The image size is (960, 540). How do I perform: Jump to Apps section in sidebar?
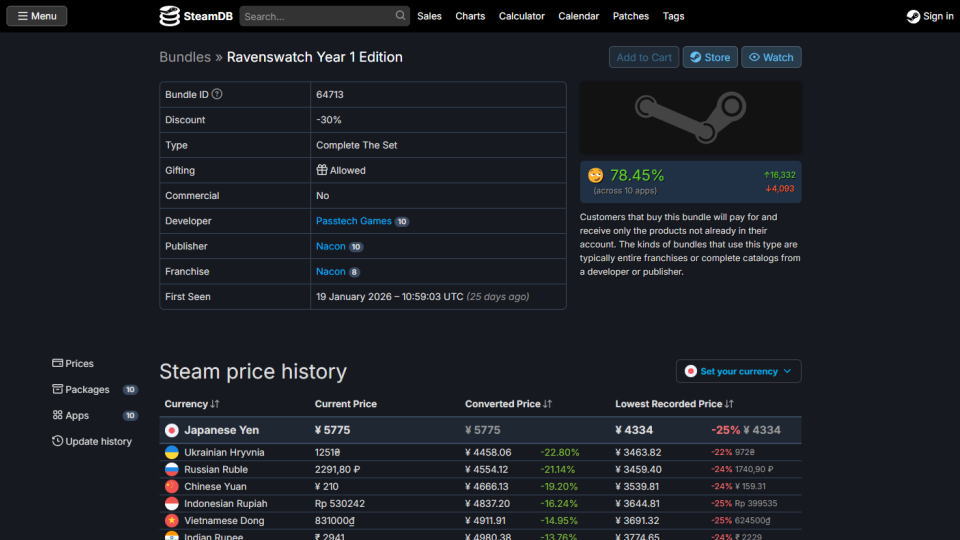[x=70, y=415]
